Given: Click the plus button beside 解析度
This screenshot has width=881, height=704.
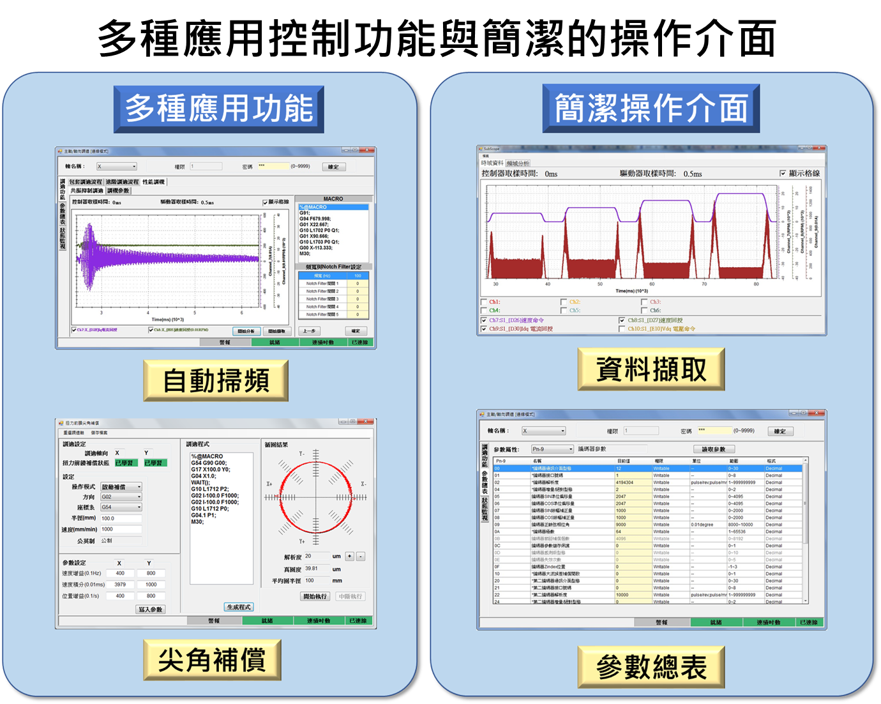Looking at the screenshot, I should pos(351,556).
